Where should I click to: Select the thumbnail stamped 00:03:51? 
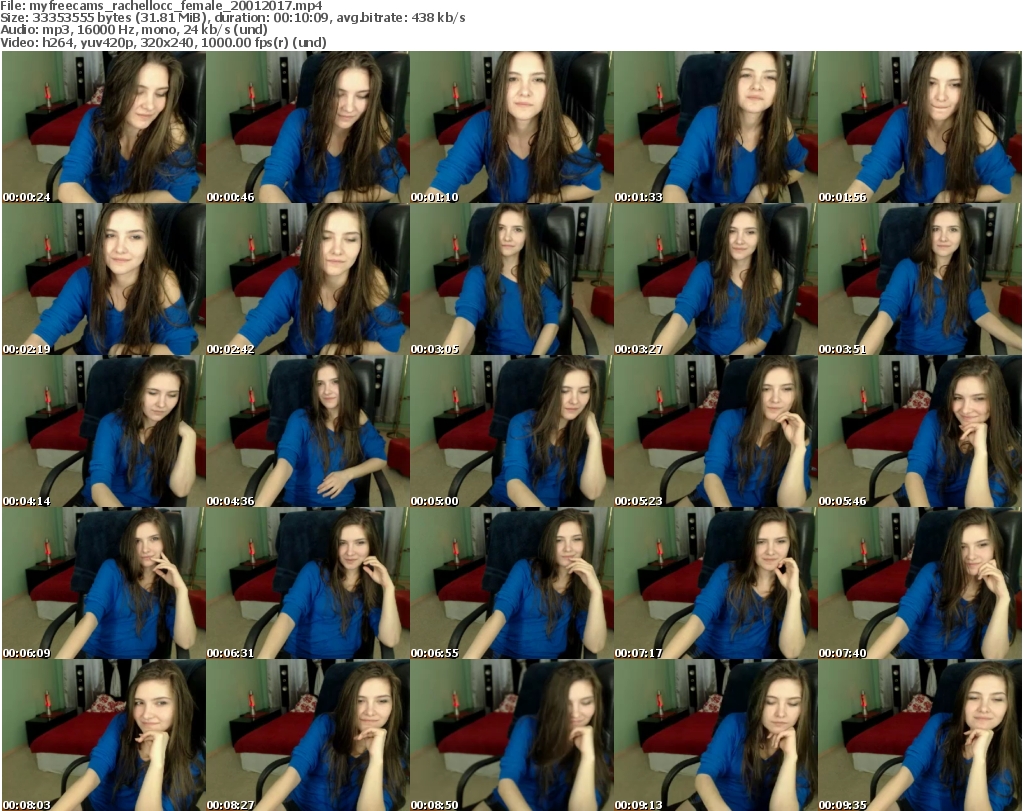click(920, 279)
